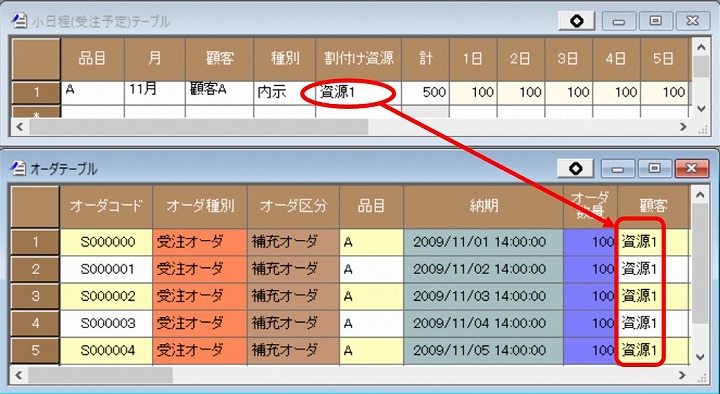Select the 月 column header
Image resolution: width=720 pixels, height=394 pixels.
tap(155, 59)
